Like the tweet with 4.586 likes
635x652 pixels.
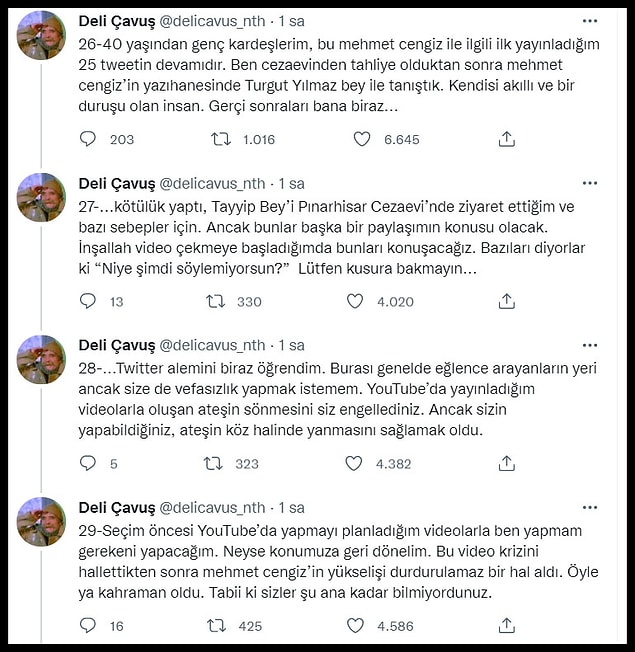[355, 625]
